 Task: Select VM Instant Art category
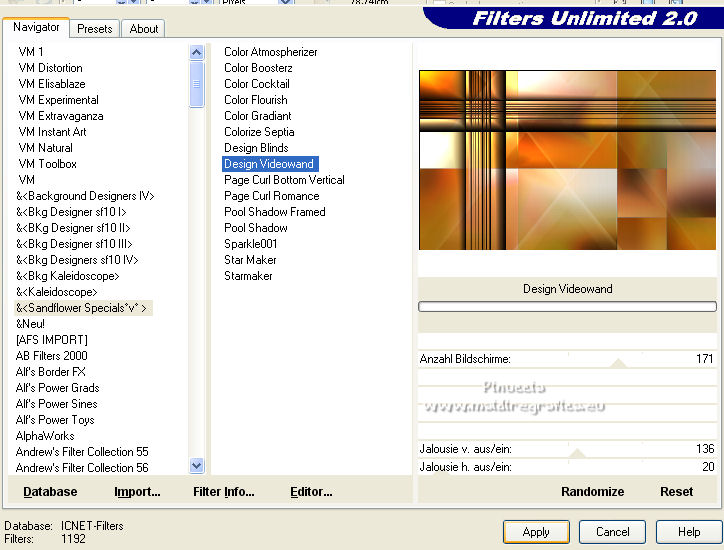(x=52, y=132)
